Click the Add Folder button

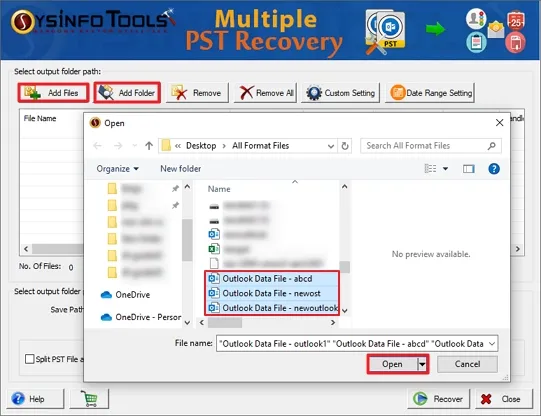coord(127,93)
